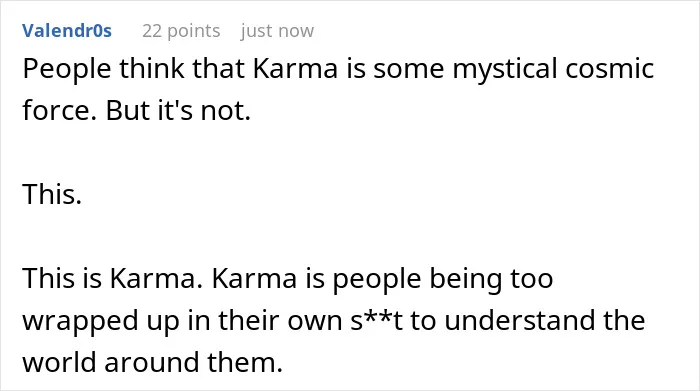This screenshot has height=391, width=700.
Task: Click the word 'their' in the last paragraph
Action: (x=249, y=320)
